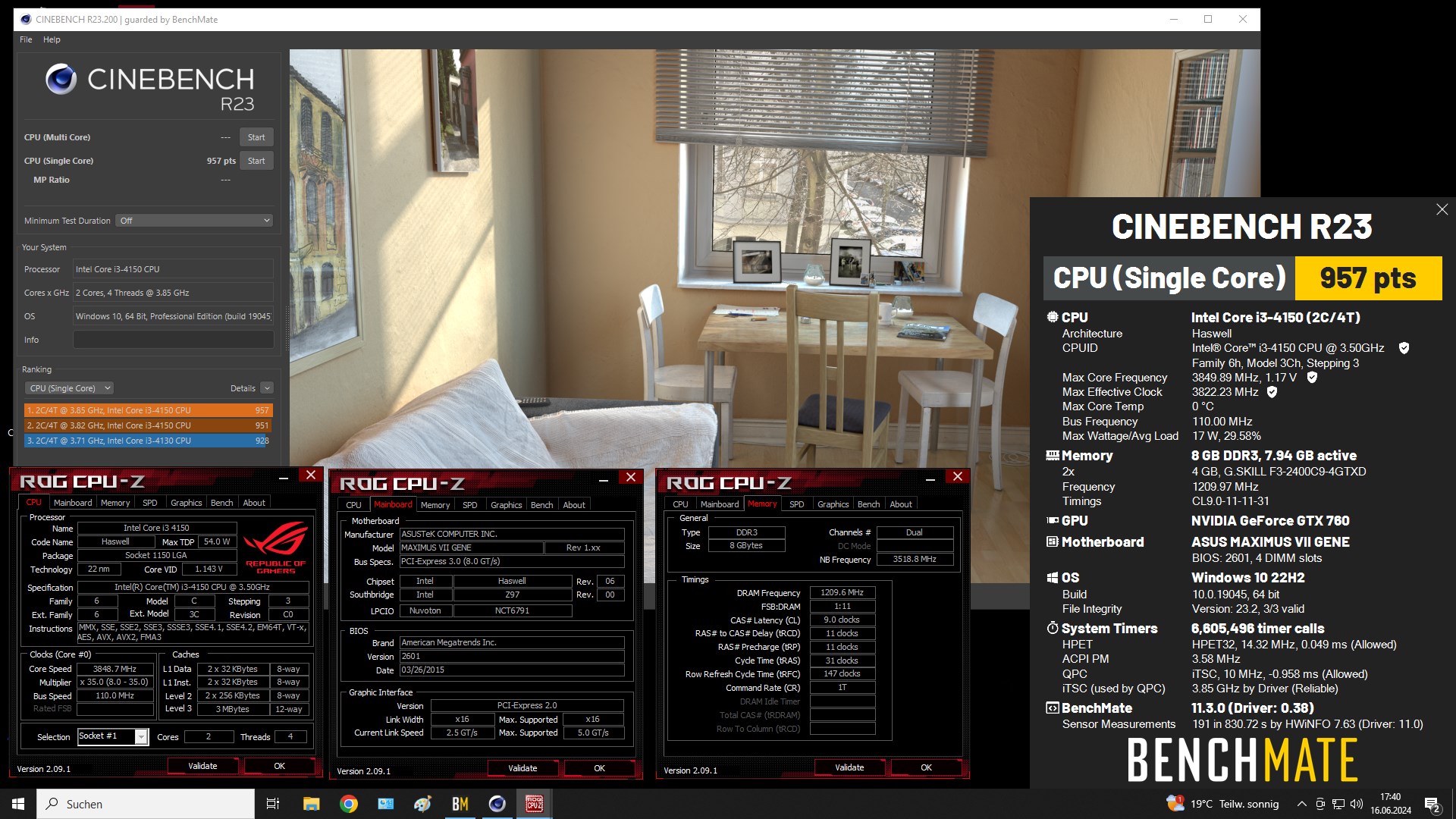
Task: Open the BenchMate BM taskbar icon
Action: 460,804
